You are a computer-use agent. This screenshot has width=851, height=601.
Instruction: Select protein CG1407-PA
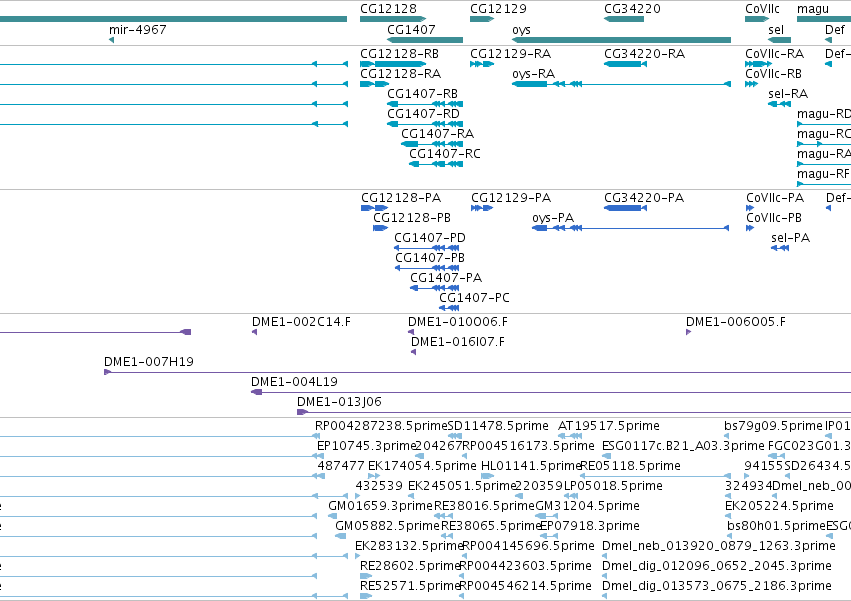[x=435, y=288]
